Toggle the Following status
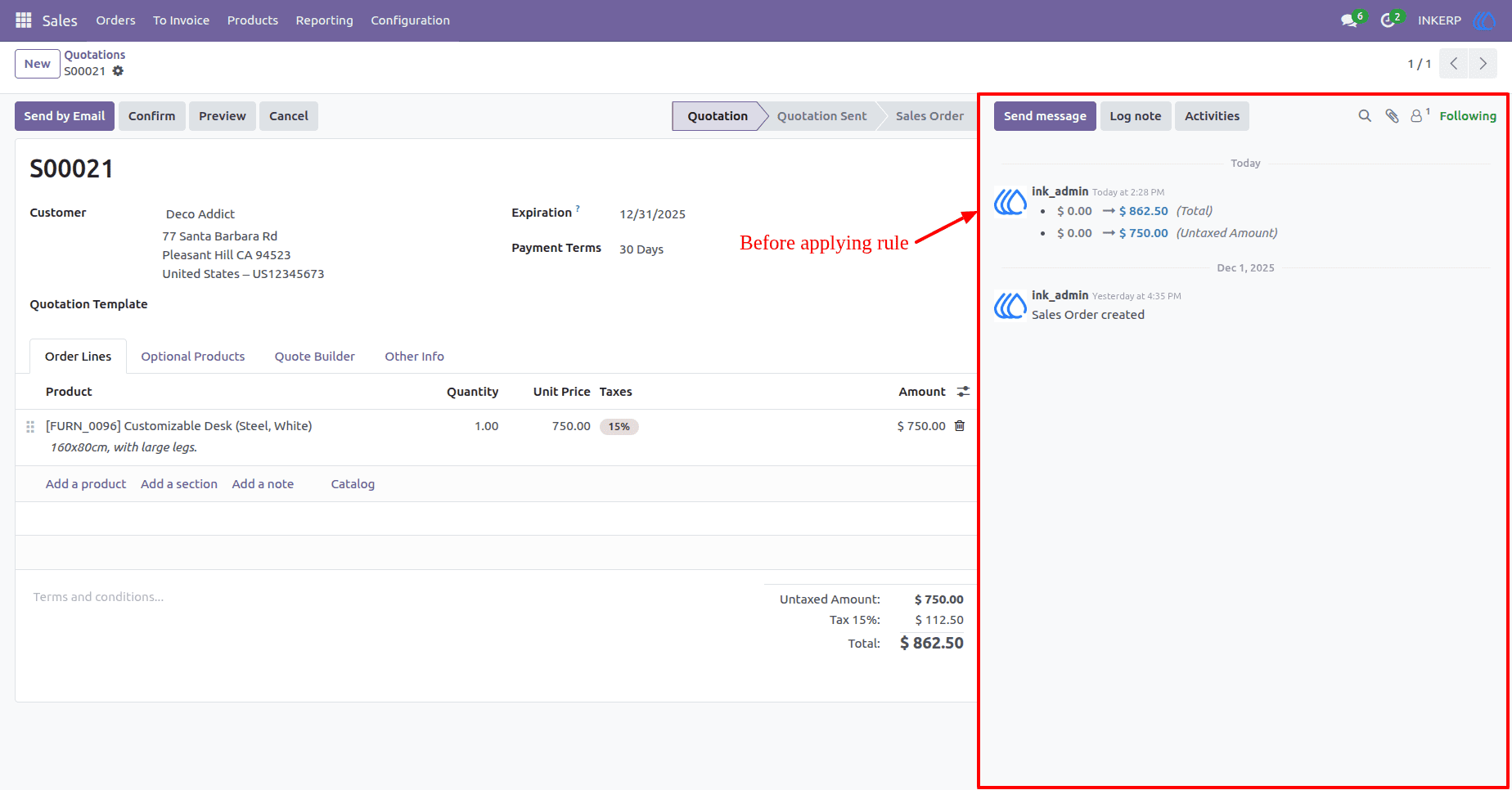The image size is (1512, 790). (x=1468, y=116)
